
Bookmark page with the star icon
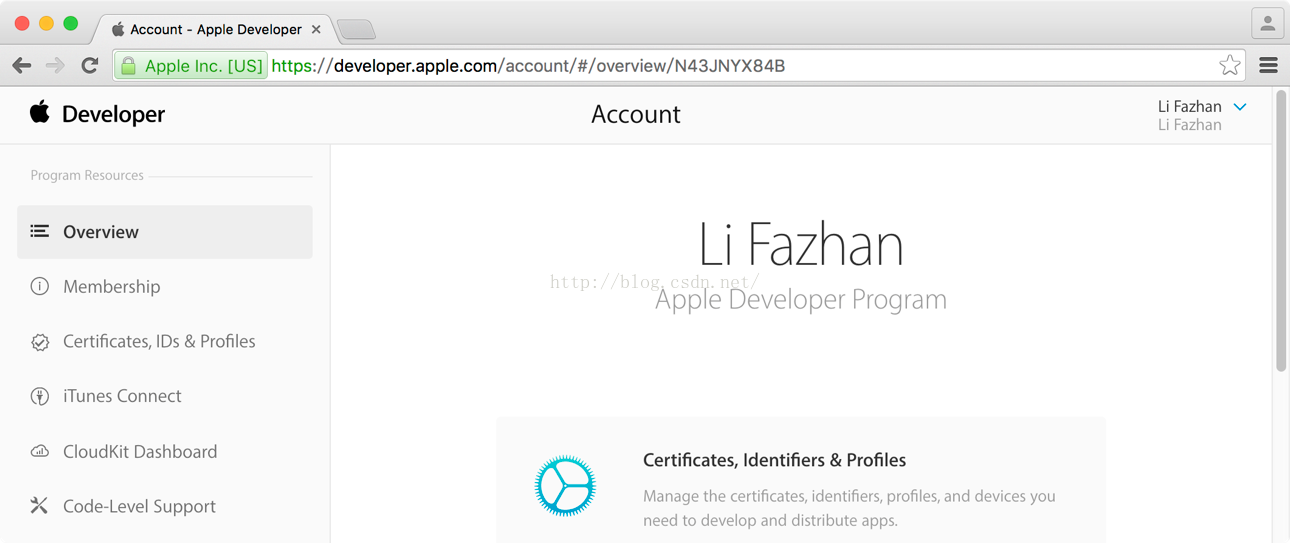[x=1230, y=66]
